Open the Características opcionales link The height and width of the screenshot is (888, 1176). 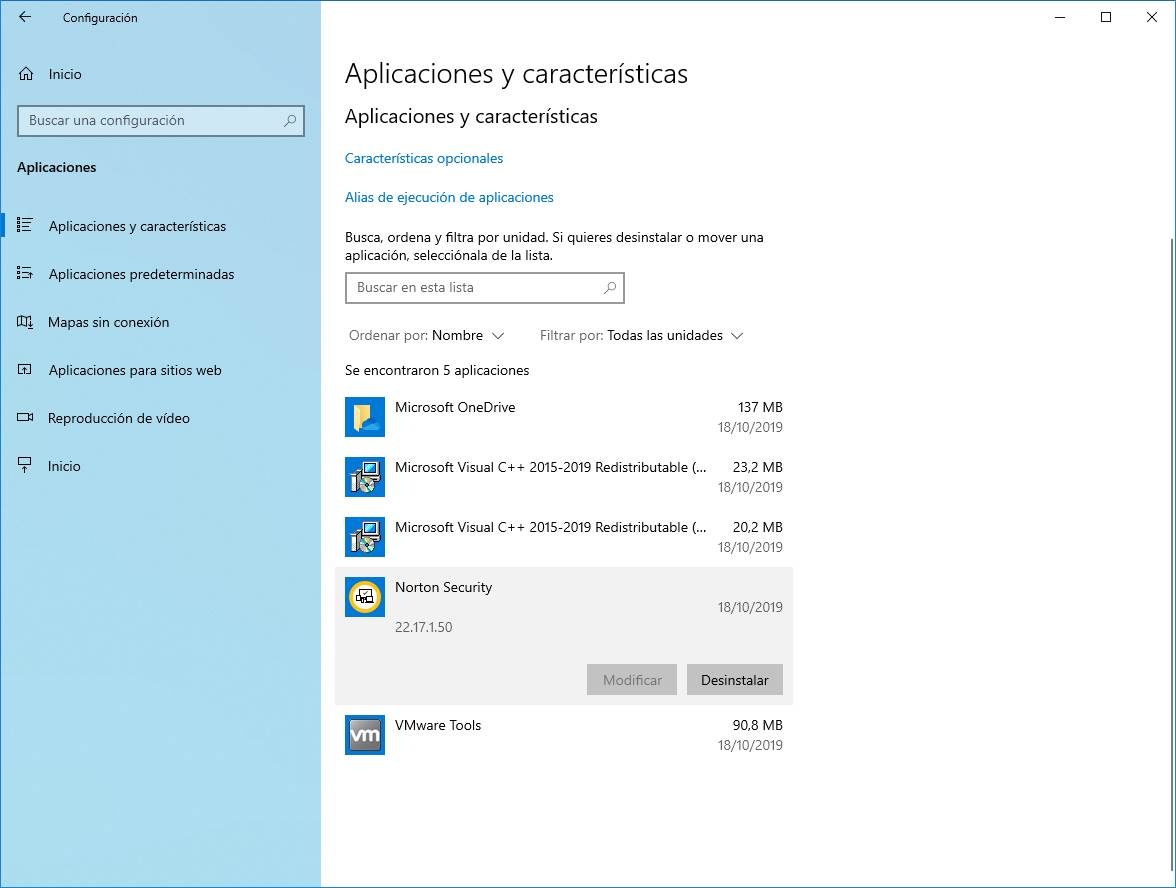tap(424, 158)
